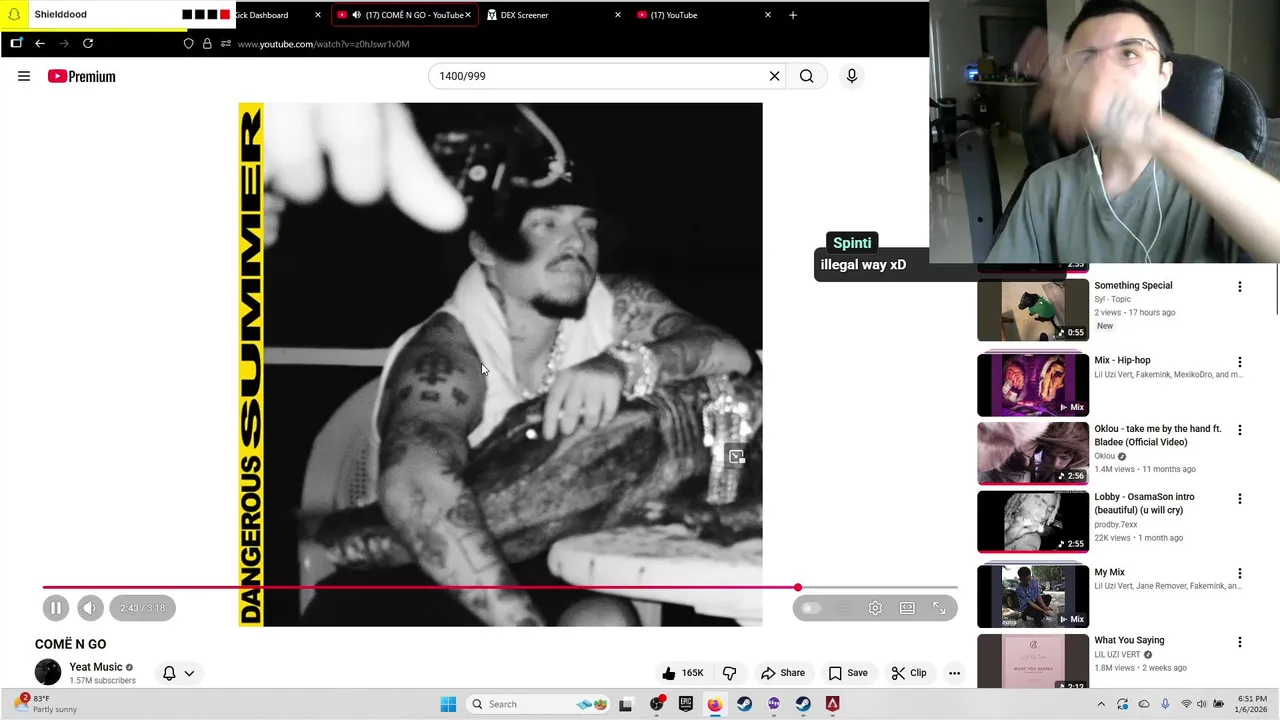This screenshot has height=720, width=1280.
Task: Switch to theater mode
Action: pyautogui.click(x=907, y=608)
